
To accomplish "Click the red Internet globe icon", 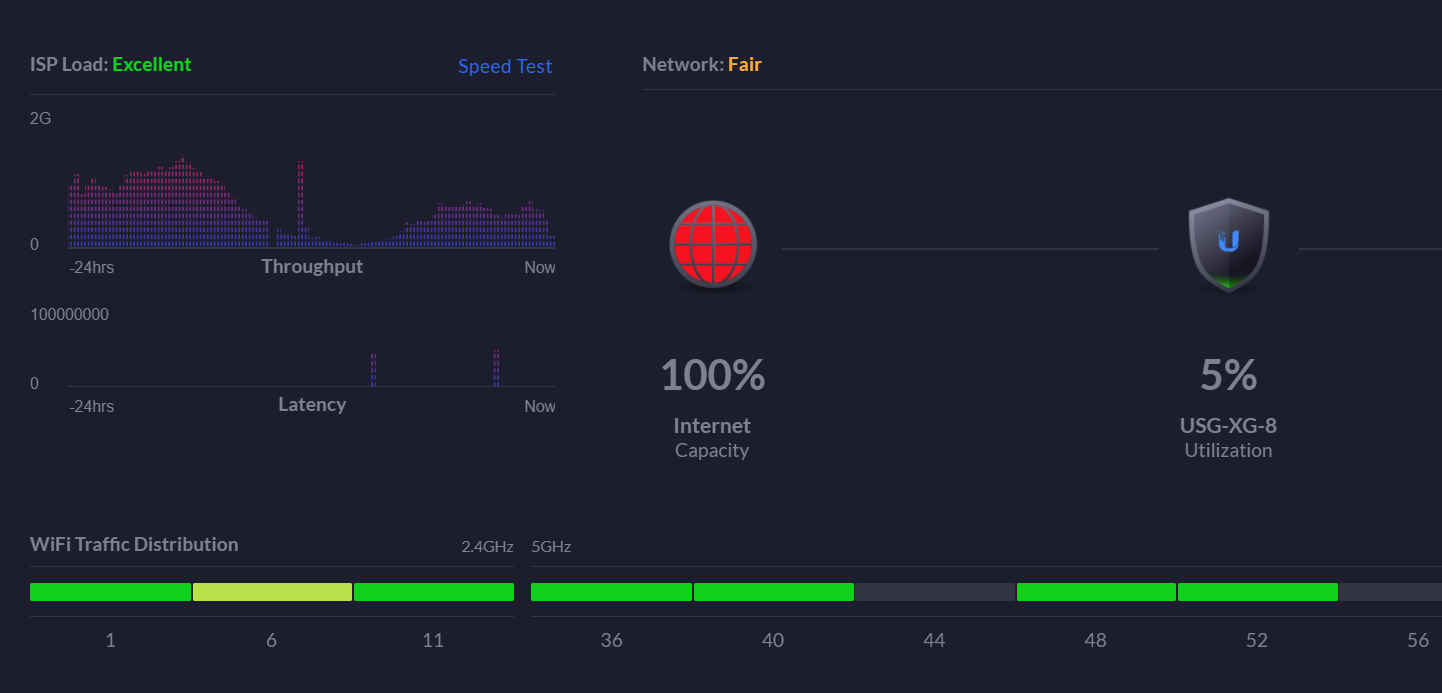I will 713,245.
